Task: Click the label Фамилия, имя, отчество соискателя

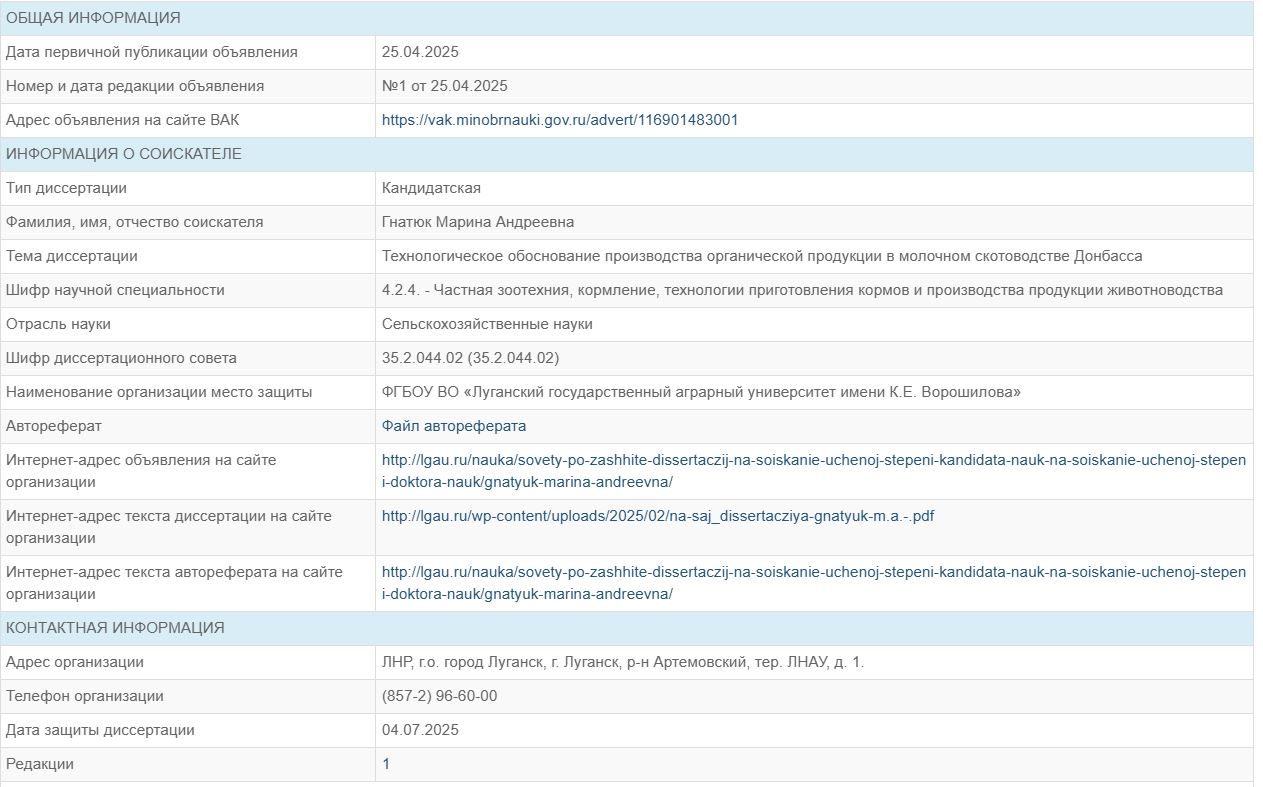Action: point(135,222)
